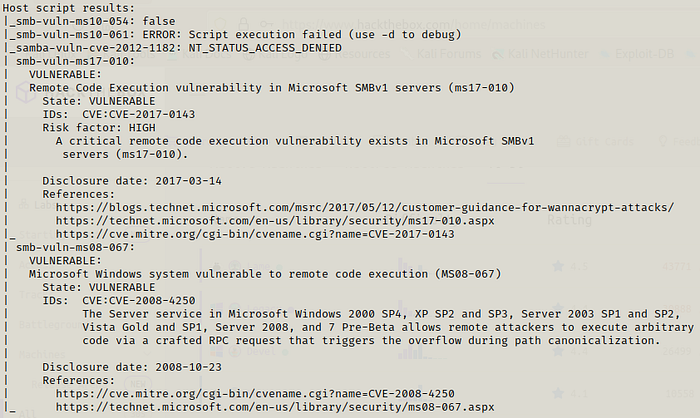Viewport: 700px width, 418px height.
Task: Click the CVE:CVE-2008-4250 identifier text
Action: click(139, 301)
